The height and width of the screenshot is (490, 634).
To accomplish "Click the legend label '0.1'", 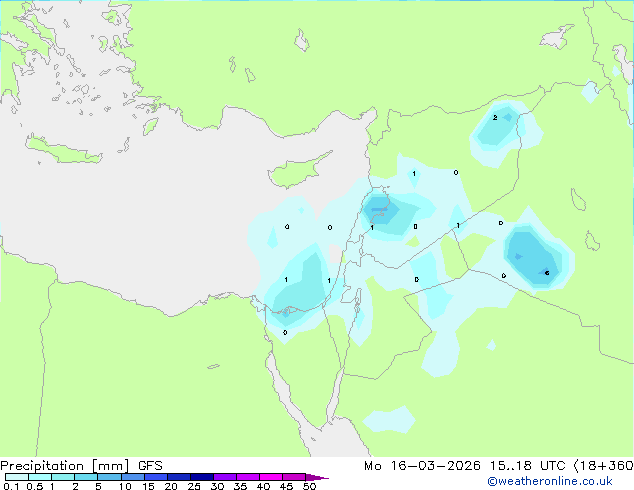I will (11, 486).
